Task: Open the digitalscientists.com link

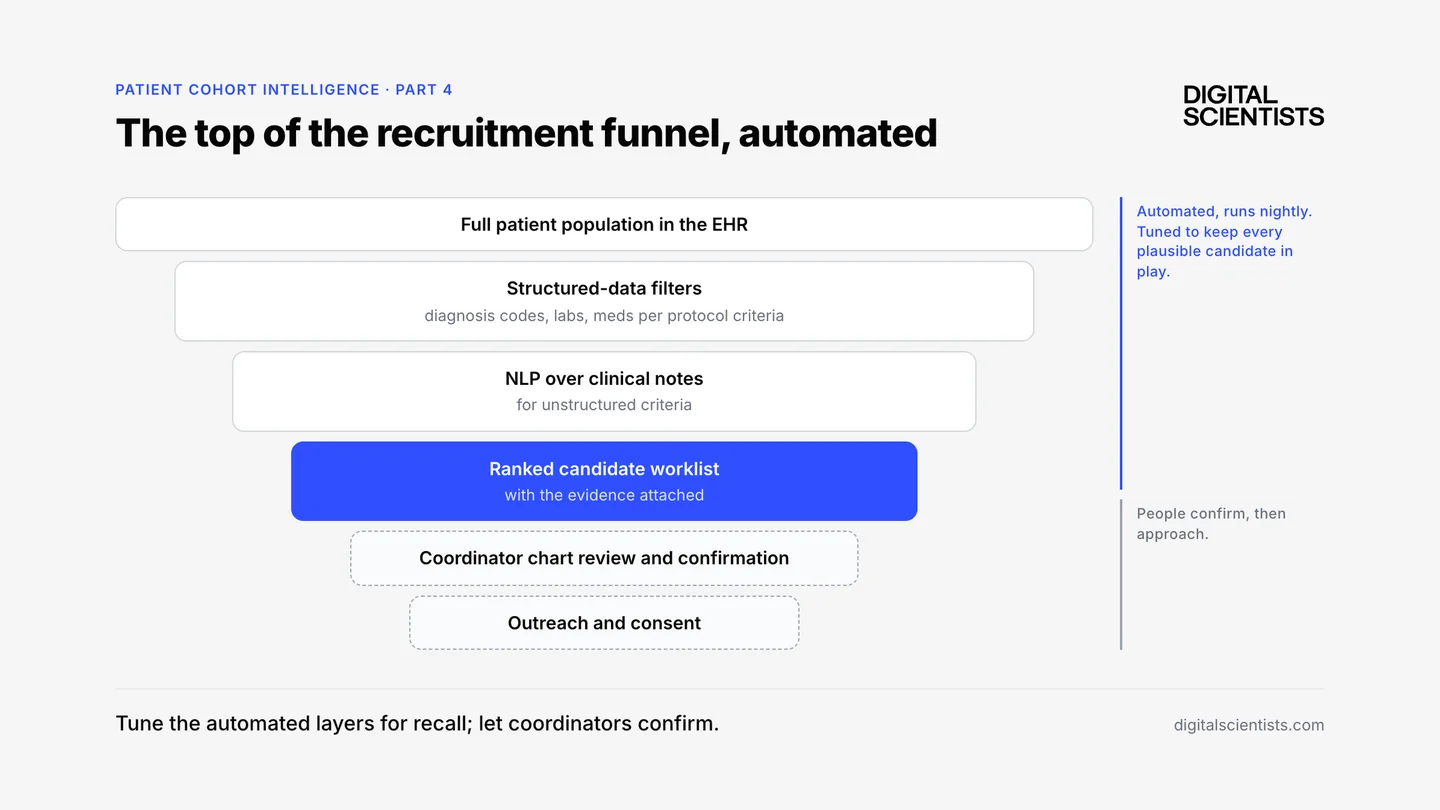Action: click(x=1249, y=725)
